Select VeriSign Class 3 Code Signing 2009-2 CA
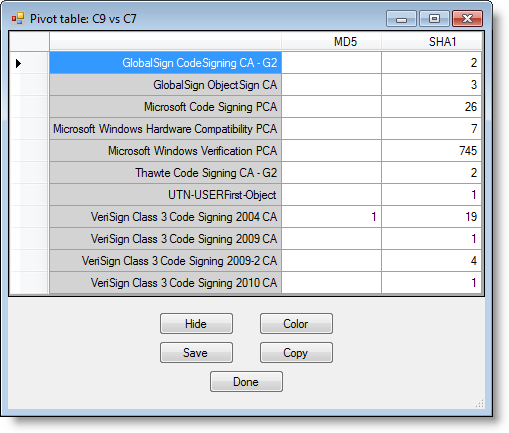 point(166,261)
